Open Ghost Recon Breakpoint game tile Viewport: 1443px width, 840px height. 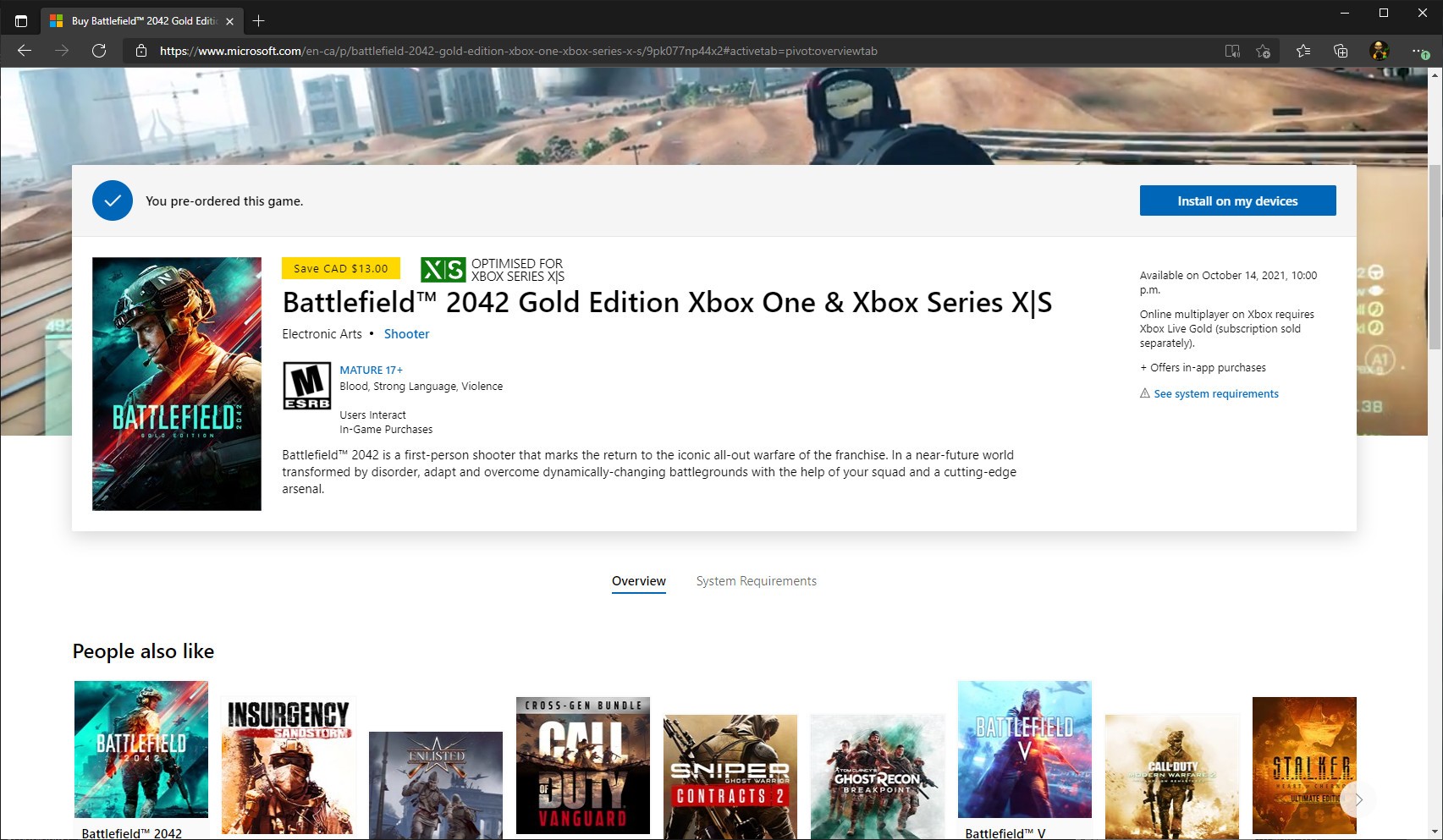point(878,777)
